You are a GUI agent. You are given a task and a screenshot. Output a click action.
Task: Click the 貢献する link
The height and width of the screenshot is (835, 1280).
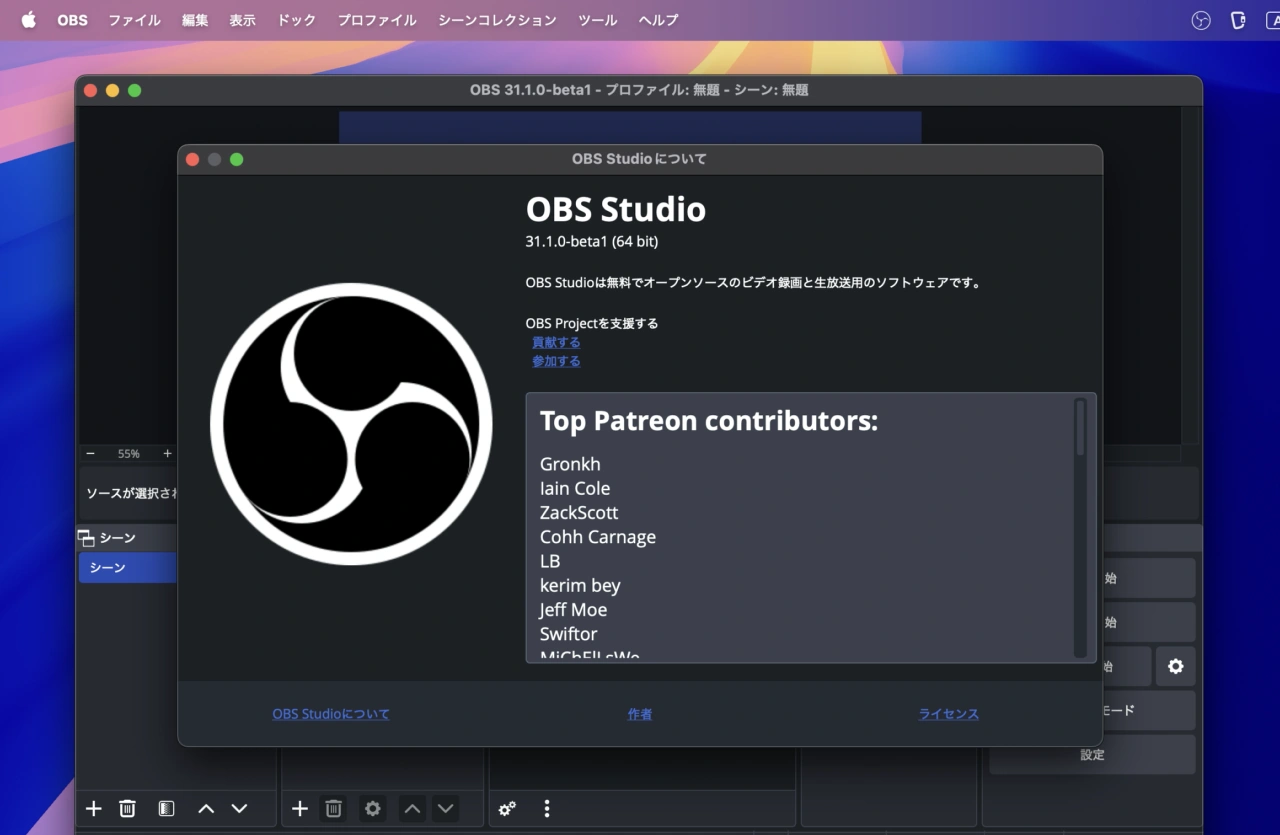(556, 342)
